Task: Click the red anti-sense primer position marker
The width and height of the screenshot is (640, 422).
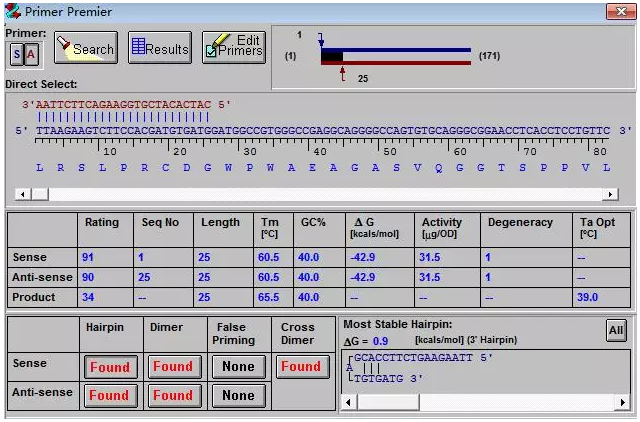Action: point(343,74)
